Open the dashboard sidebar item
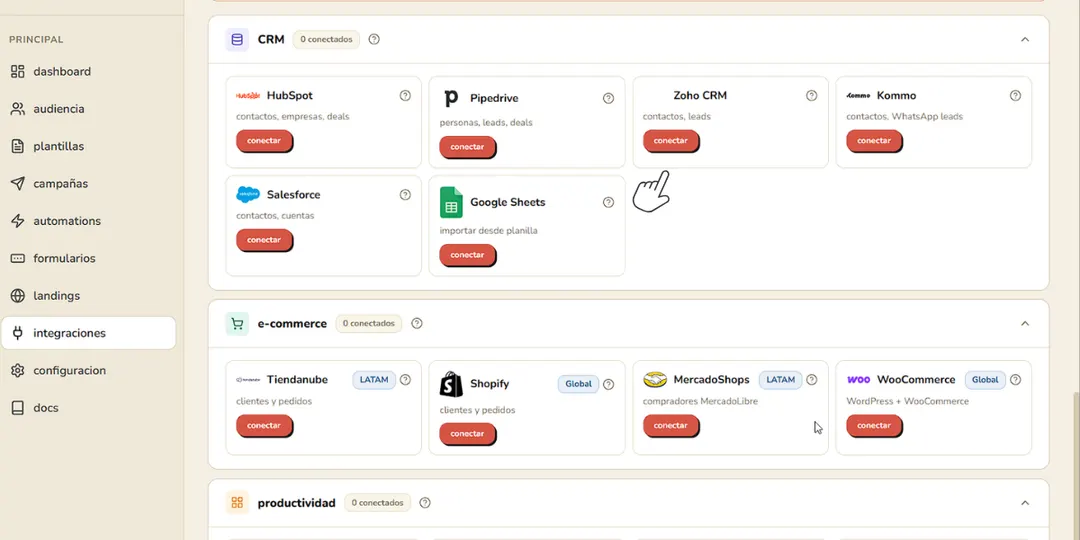The height and width of the screenshot is (540, 1080). click(x=88, y=72)
